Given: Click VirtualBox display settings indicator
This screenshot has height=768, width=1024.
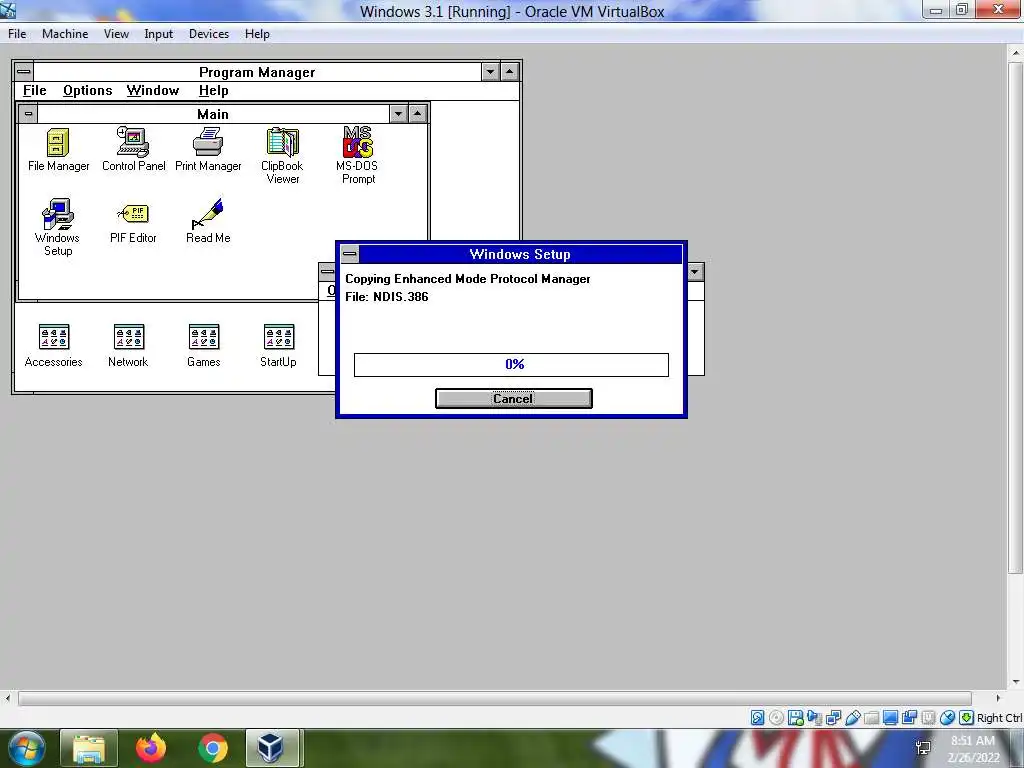Looking at the screenshot, I should (x=890, y=718).
